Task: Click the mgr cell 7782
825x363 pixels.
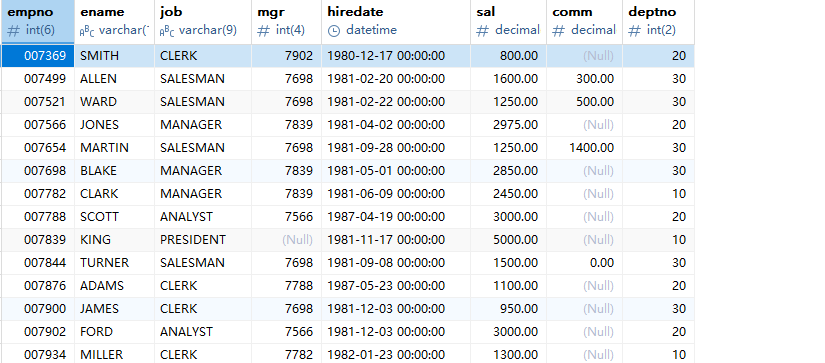Action: (286, 355)
